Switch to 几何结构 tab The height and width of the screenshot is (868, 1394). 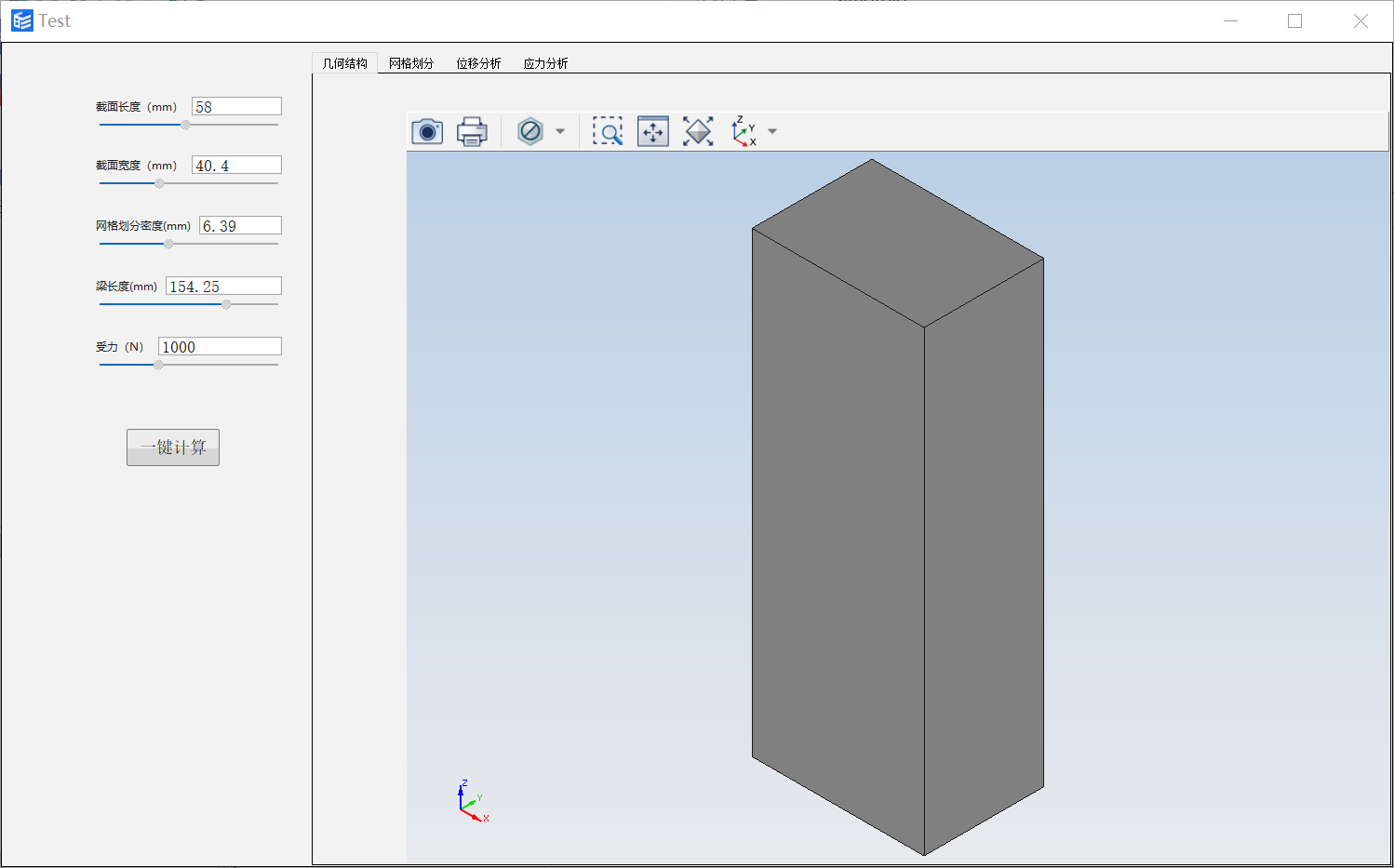click(x=344, y=63)
